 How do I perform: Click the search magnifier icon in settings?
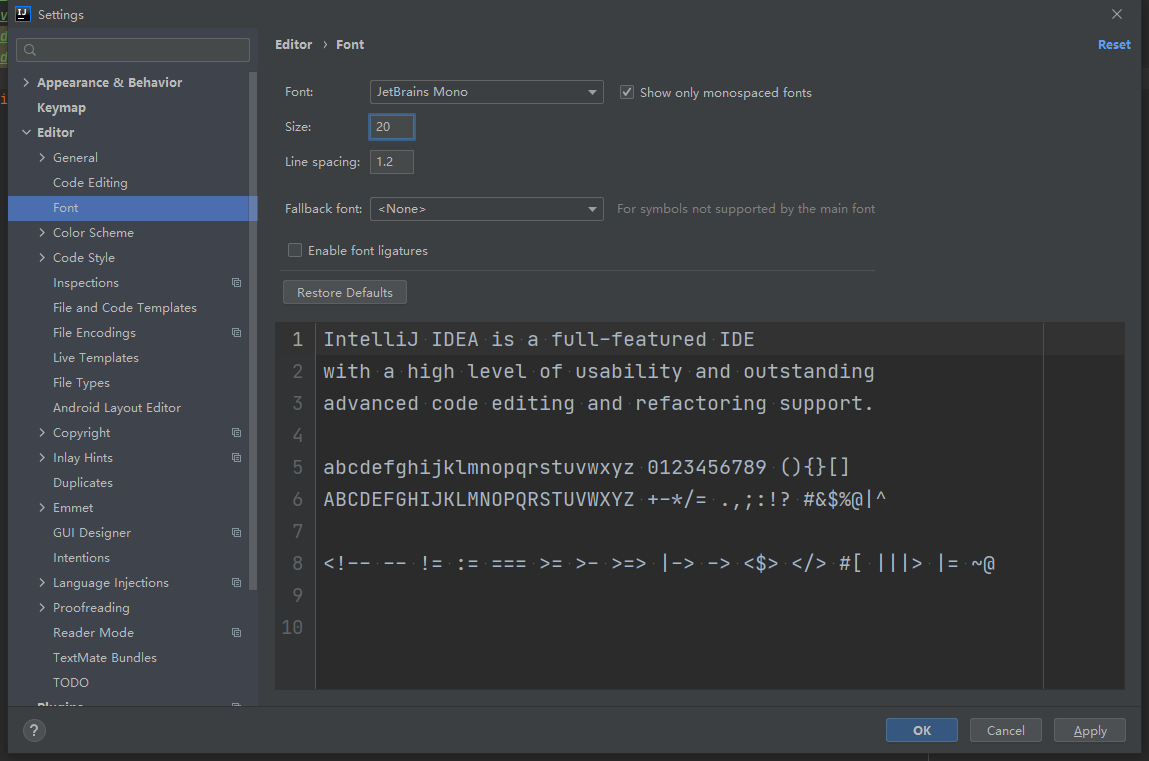point(30,50)
